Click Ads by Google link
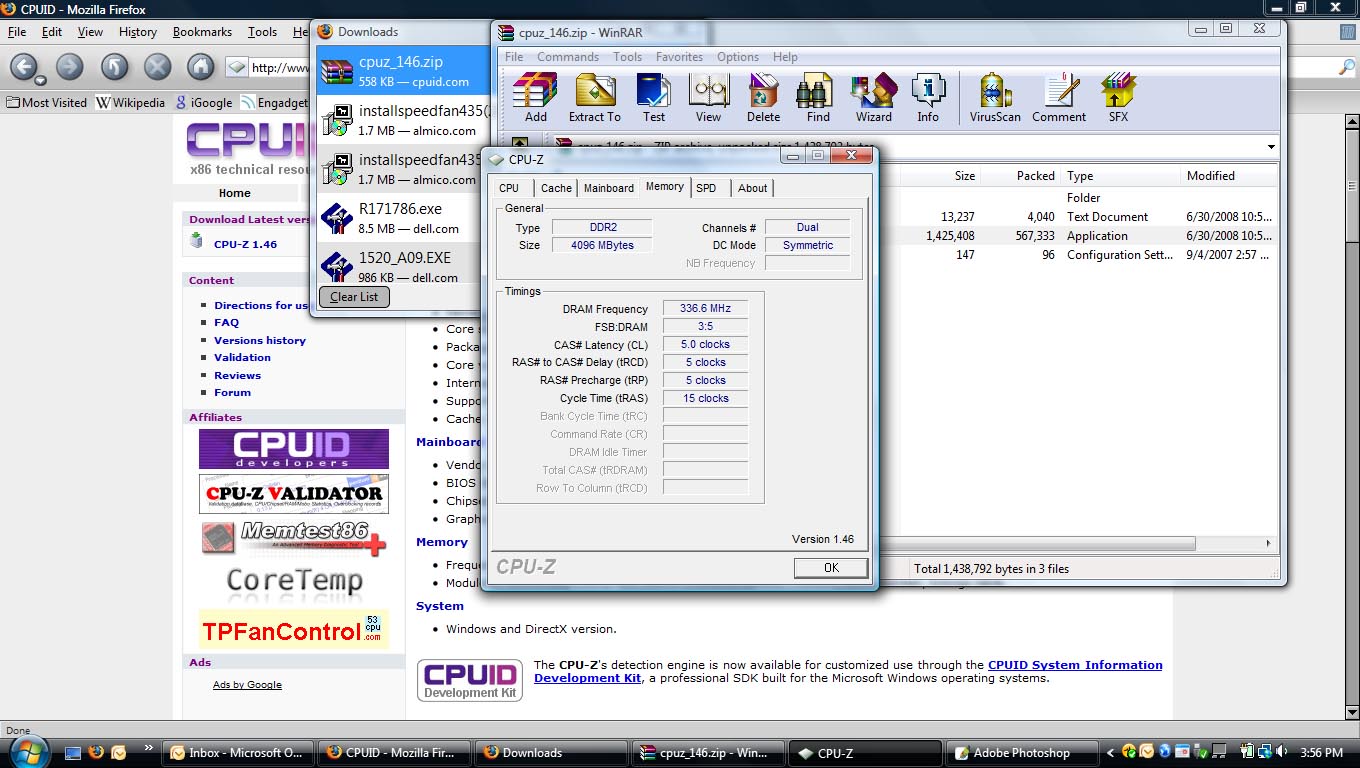The image size is (1360, 768). 247,685
